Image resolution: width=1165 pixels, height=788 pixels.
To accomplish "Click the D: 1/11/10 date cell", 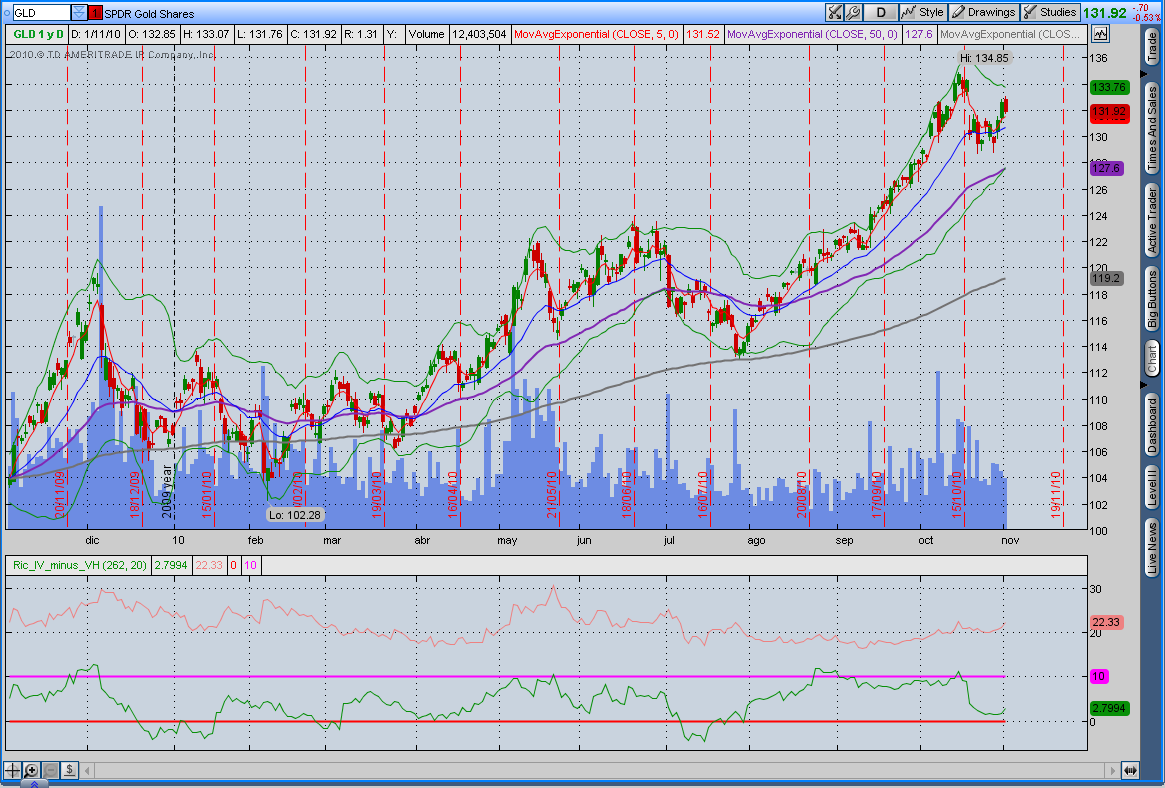I will click(x=96, y=34).
